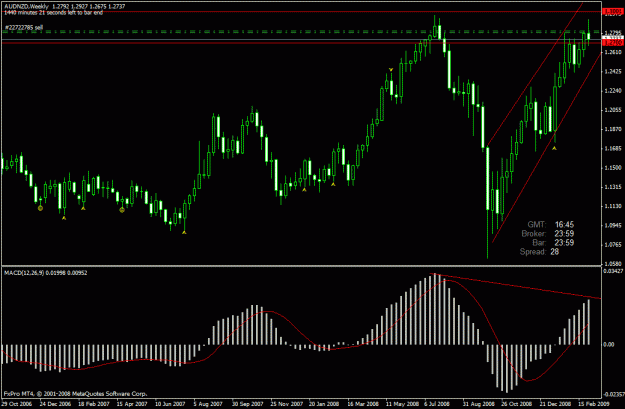625x409 pixels.
Task: Click the 1.1130 value on the price scale
Action: point(613,206)
